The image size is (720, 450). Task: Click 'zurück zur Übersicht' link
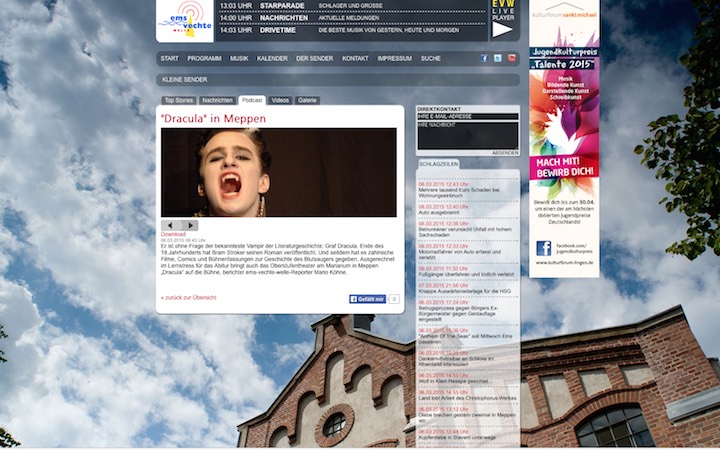pyautogui.click(x=189, y=298)
